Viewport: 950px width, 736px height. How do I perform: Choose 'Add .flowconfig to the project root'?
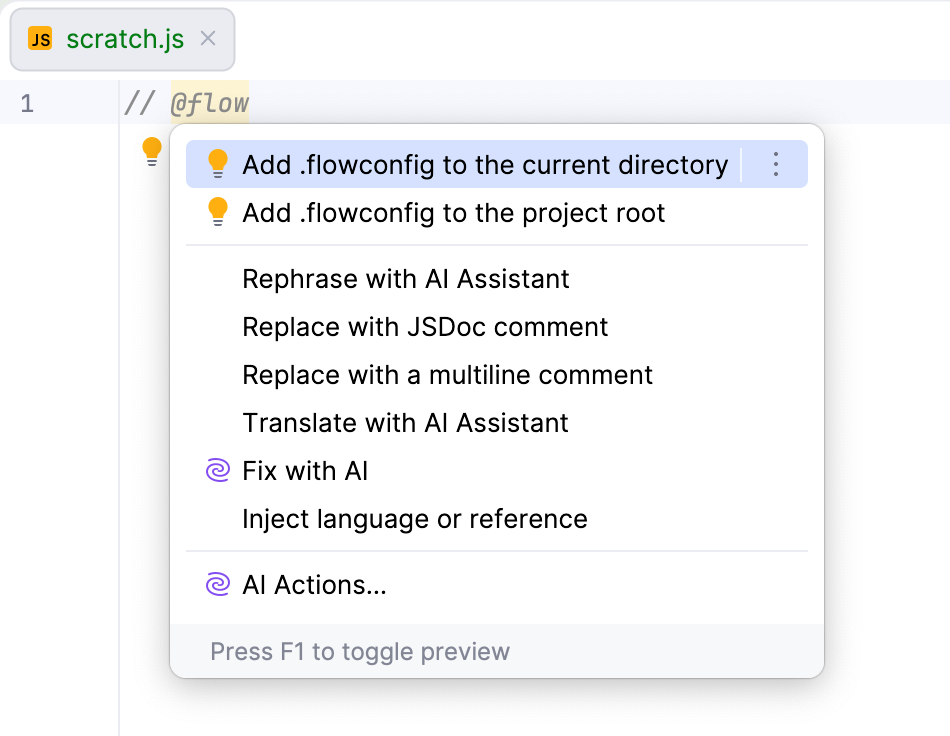(452, 212)
